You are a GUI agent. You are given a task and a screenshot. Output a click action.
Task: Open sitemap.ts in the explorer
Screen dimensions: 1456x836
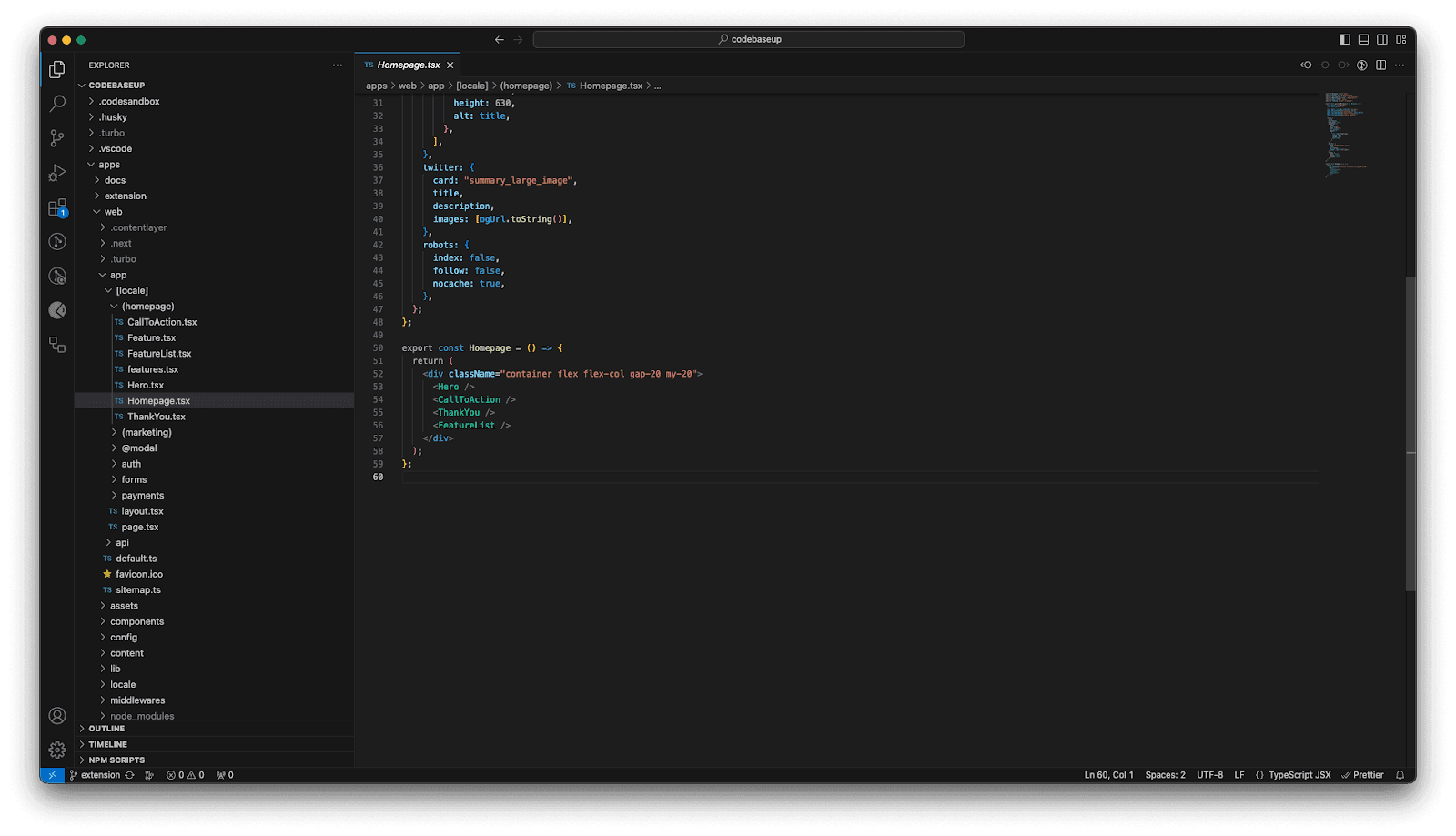pos(214,590)
